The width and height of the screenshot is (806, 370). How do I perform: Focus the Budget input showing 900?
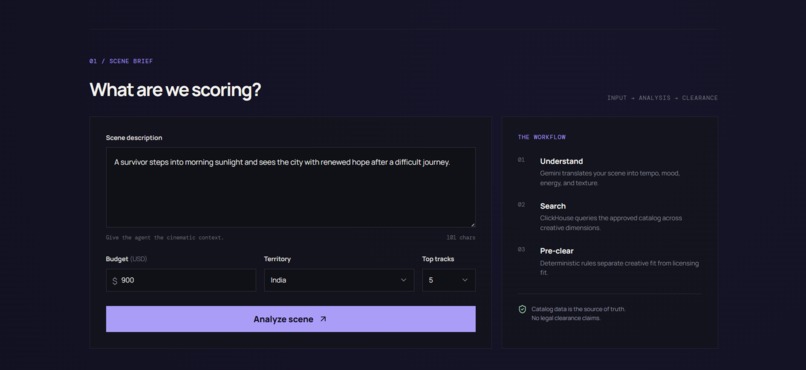pos(181,280)
